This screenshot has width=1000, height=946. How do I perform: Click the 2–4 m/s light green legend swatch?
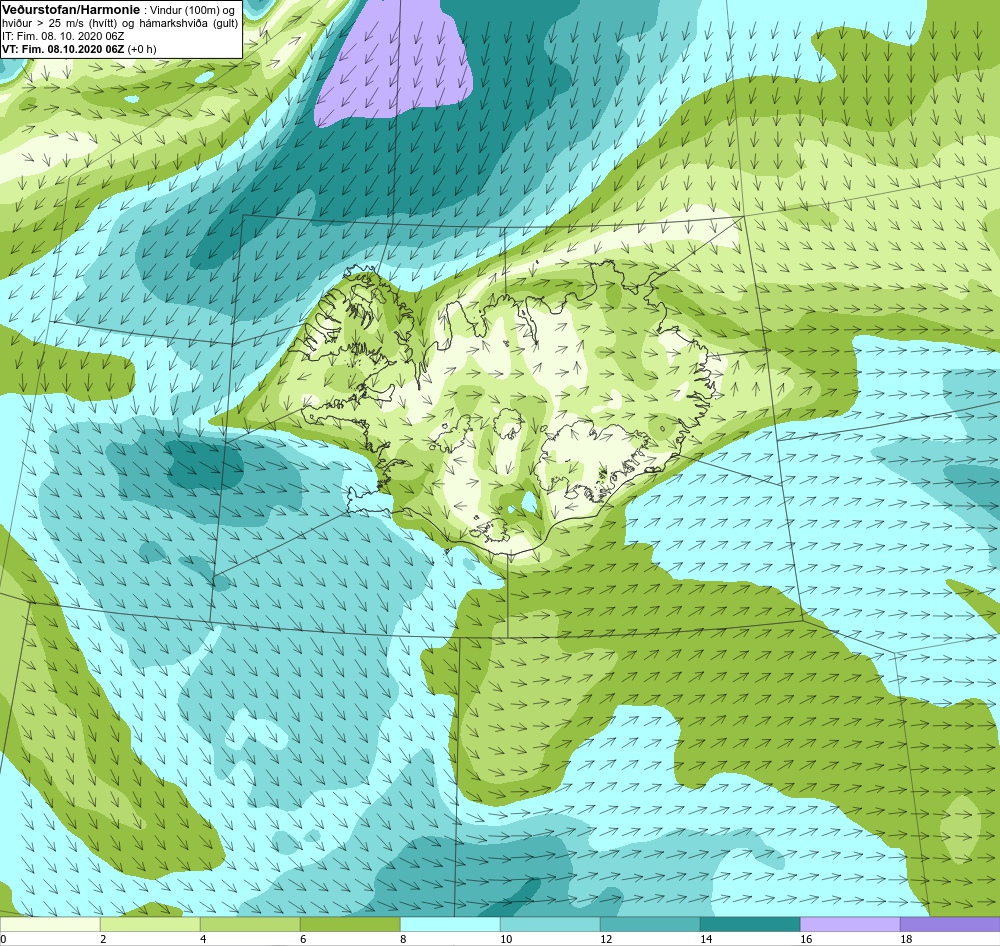150,924
